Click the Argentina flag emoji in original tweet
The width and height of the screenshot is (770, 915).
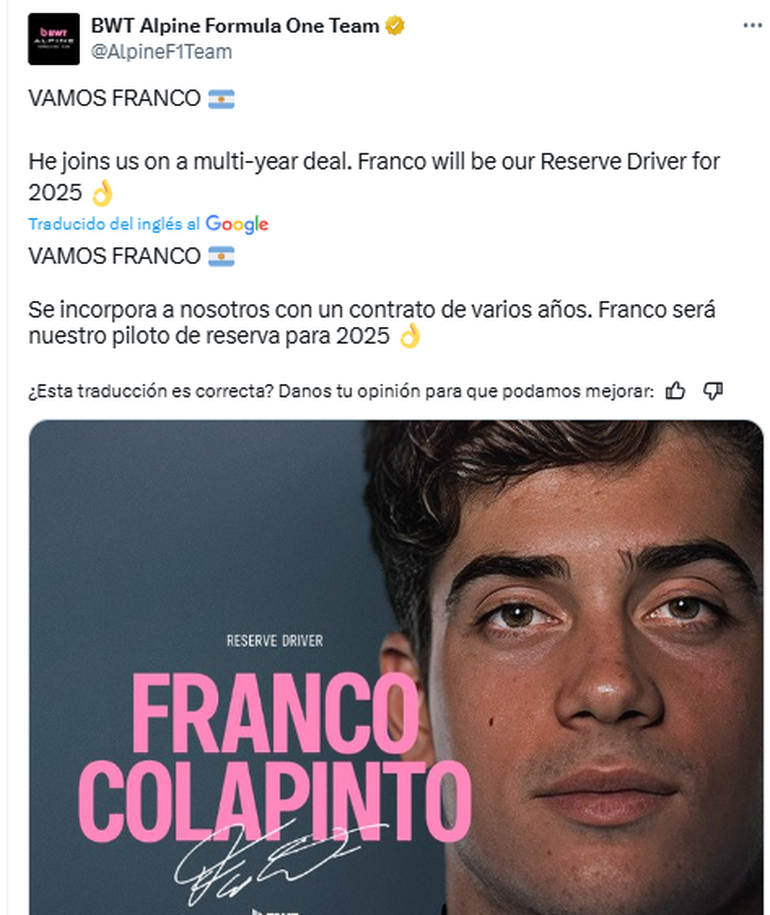pyautogui.click(x=221, y=99)
